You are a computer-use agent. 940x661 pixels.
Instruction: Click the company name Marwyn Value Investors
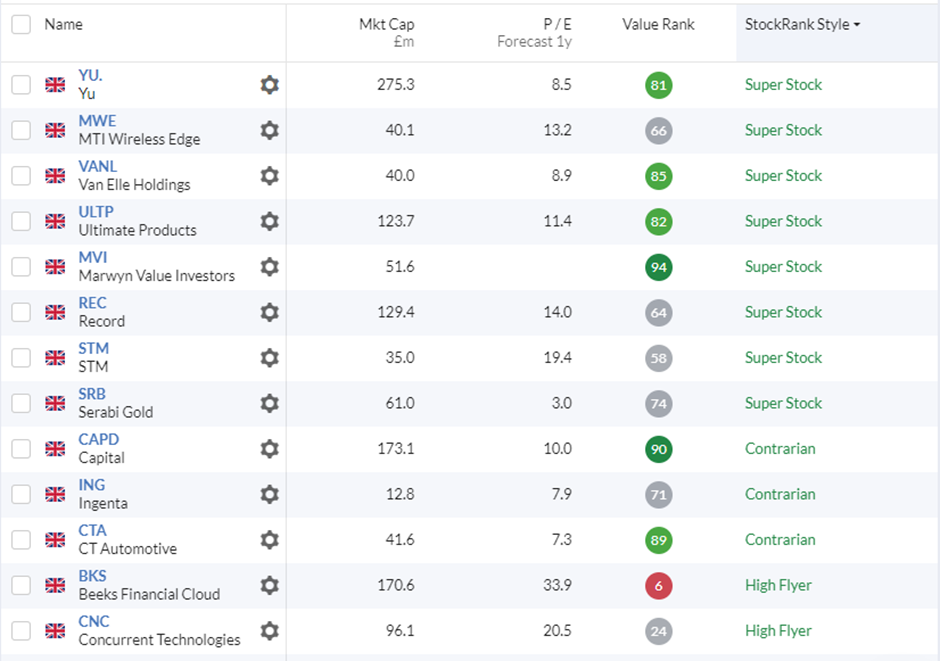pyautogui.click(x=156, y=276)
